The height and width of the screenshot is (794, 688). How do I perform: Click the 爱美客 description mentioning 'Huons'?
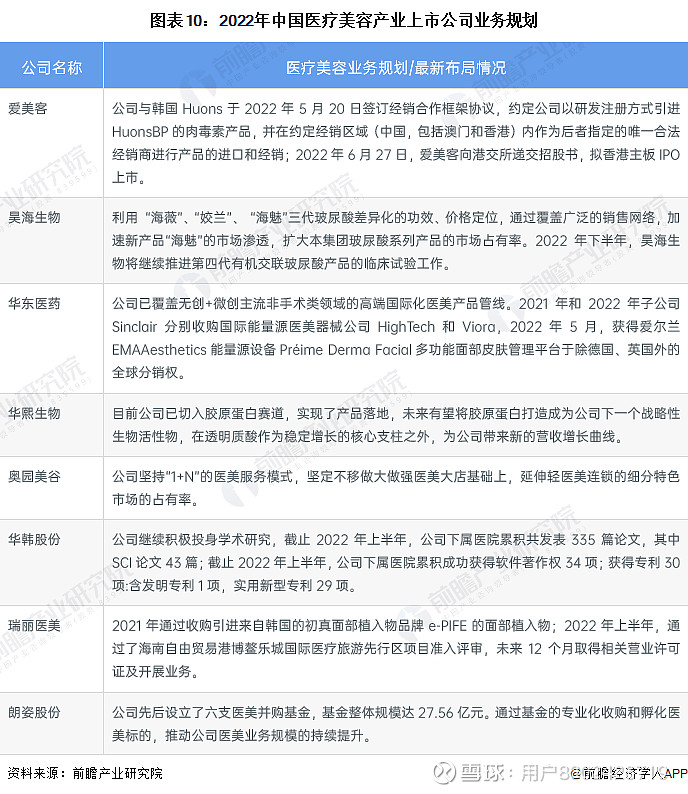click(396, 143)
